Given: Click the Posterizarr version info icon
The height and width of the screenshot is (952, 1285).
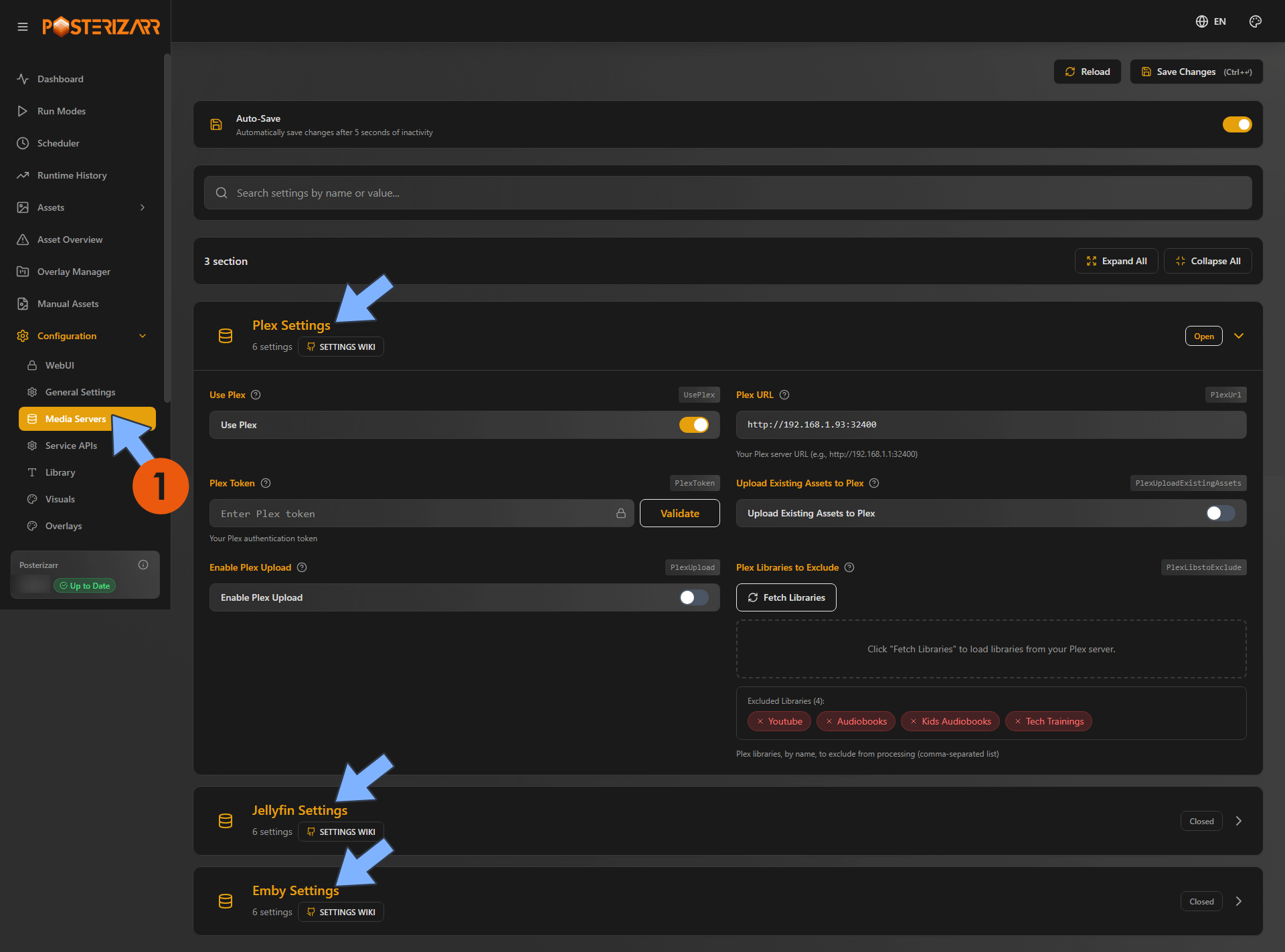Looking at the screenshot, I should point(143,565).
